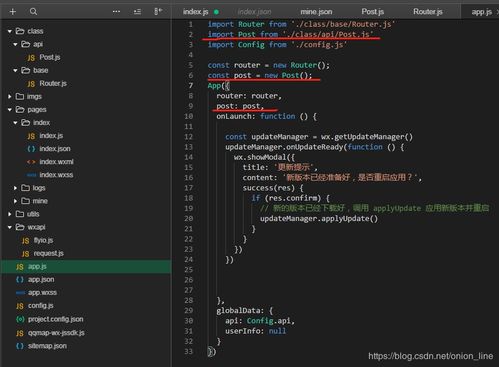
Task: Click braces icon beside app.json
Action: (20, 280)
